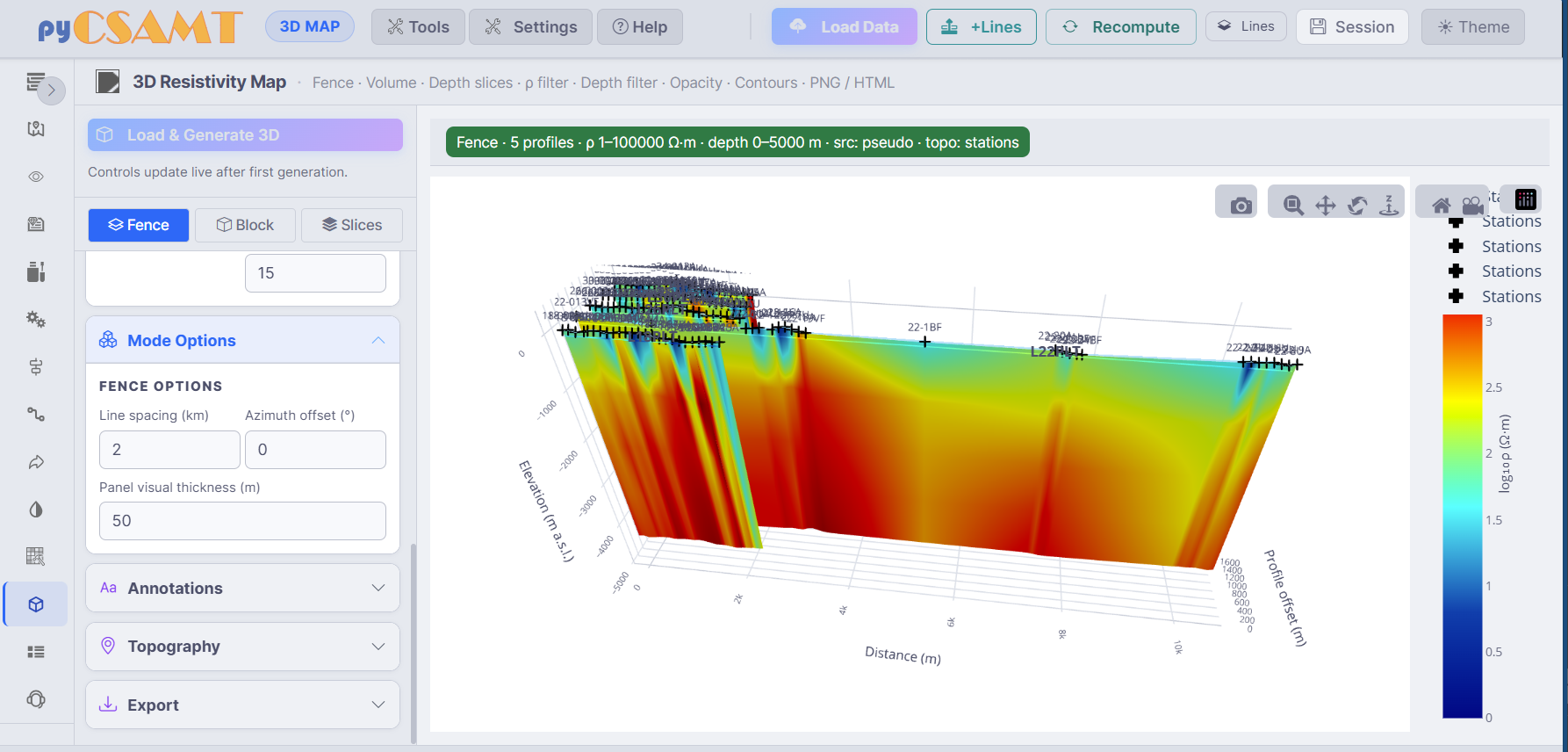Click the +Lines button
Viewport: 1568px width, 752px height.
(982, 27)
